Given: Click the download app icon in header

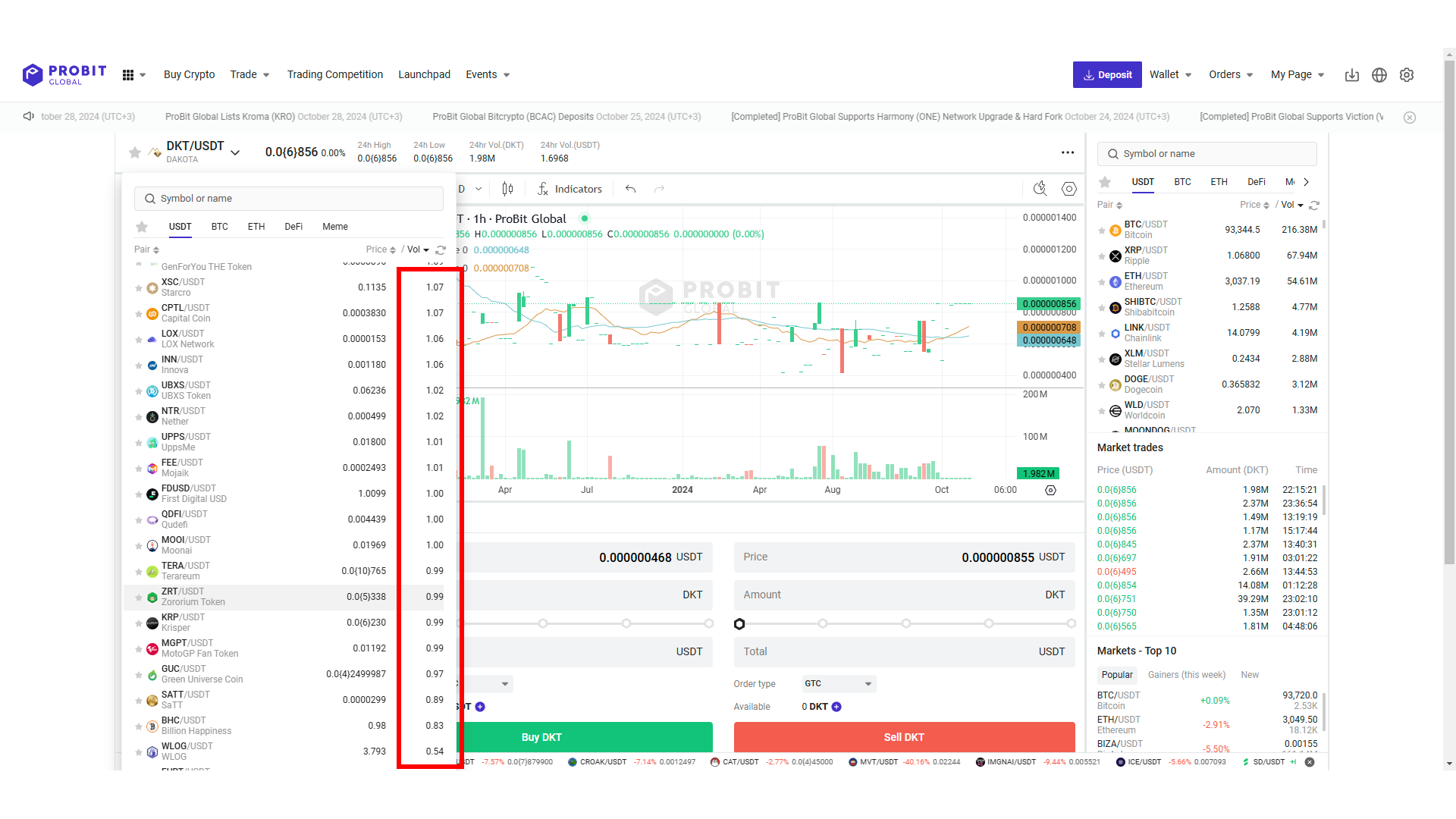Looking at the screenshot, I should tap(1352, 75).
